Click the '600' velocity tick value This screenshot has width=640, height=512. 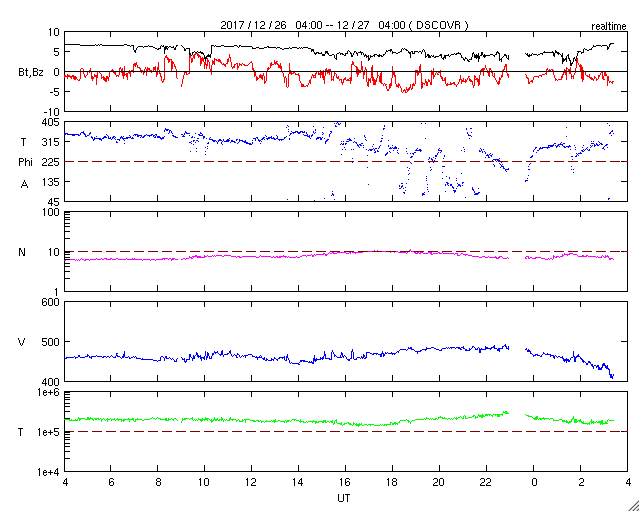point(52,303)
